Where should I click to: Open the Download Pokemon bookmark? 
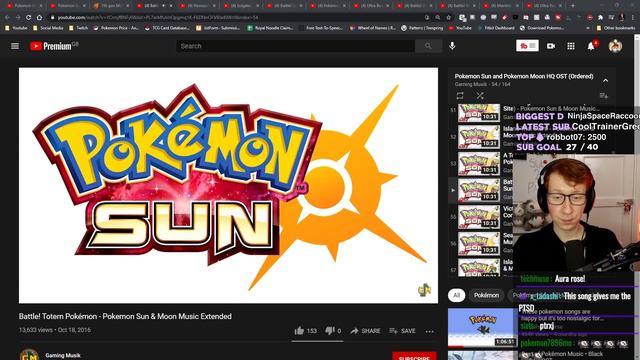click(x=542, y=28)
